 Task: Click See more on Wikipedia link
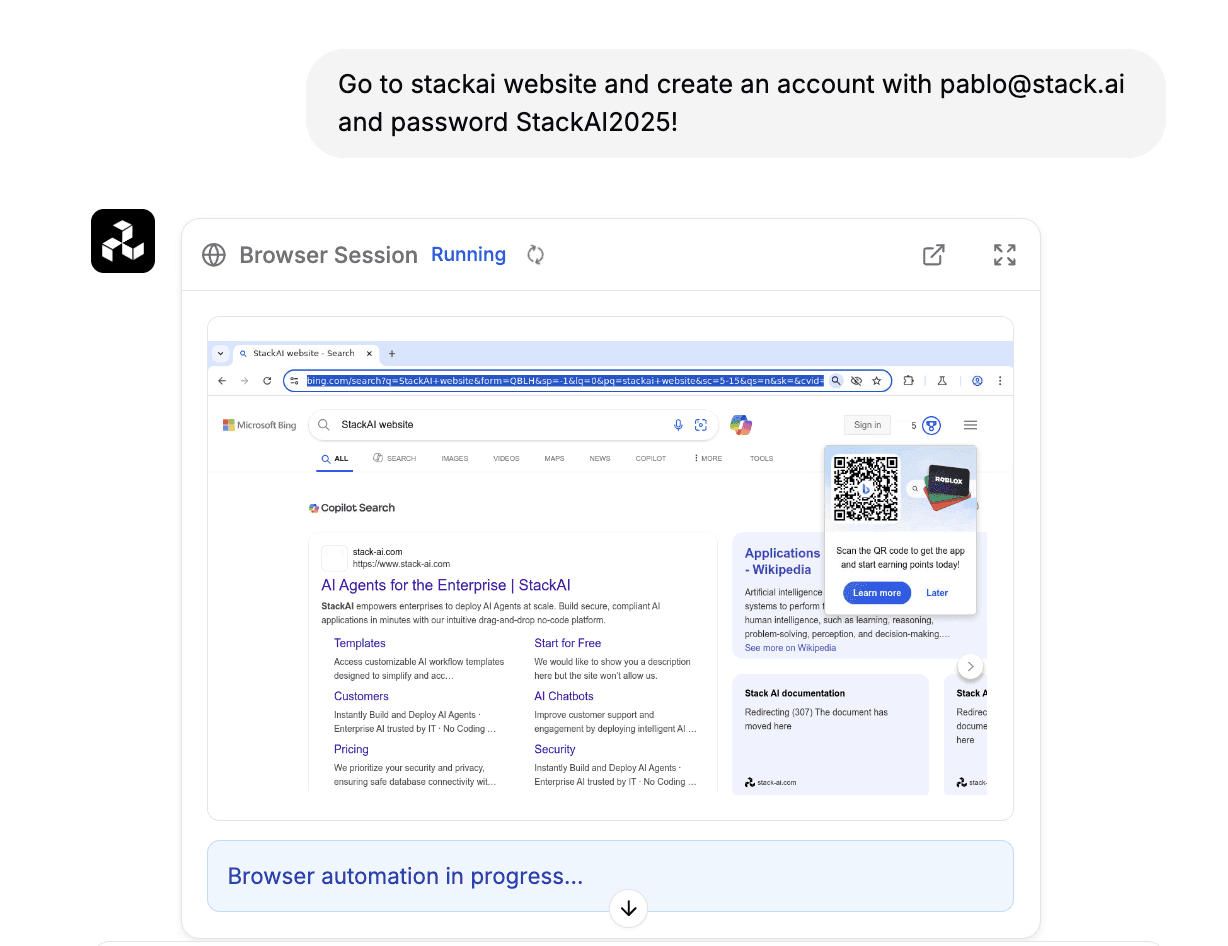pyautogui.click(x=790, y=648)
